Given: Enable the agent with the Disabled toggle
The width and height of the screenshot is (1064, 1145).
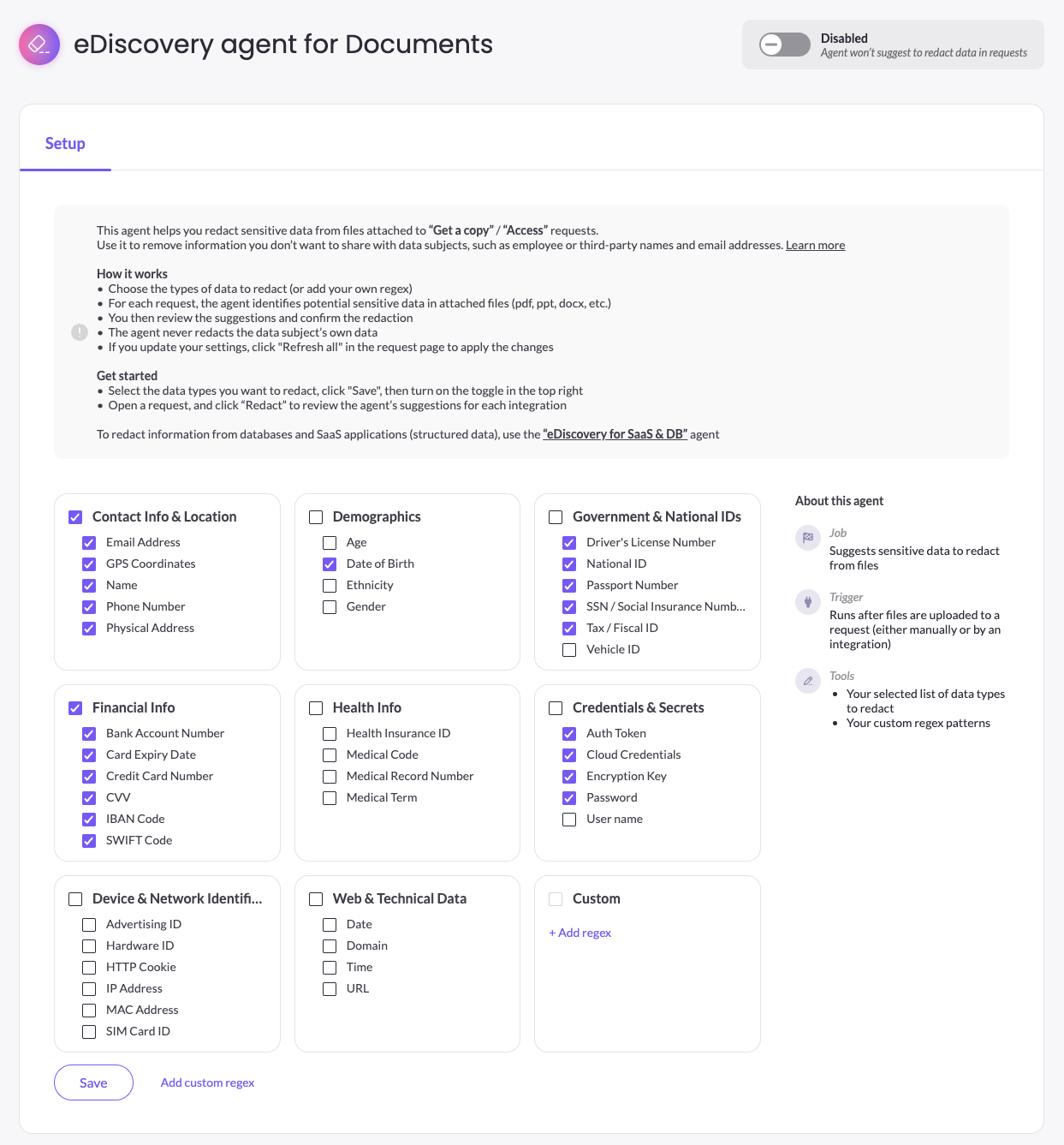Looking at the screenshot, I should click(x=784, y=45).
